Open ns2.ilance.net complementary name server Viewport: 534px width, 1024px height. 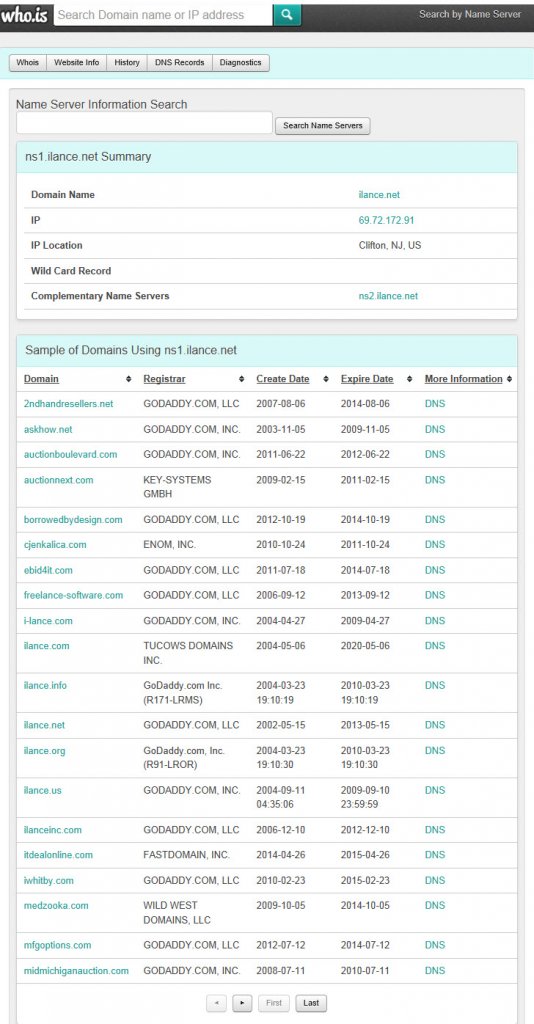click(388, 296)
